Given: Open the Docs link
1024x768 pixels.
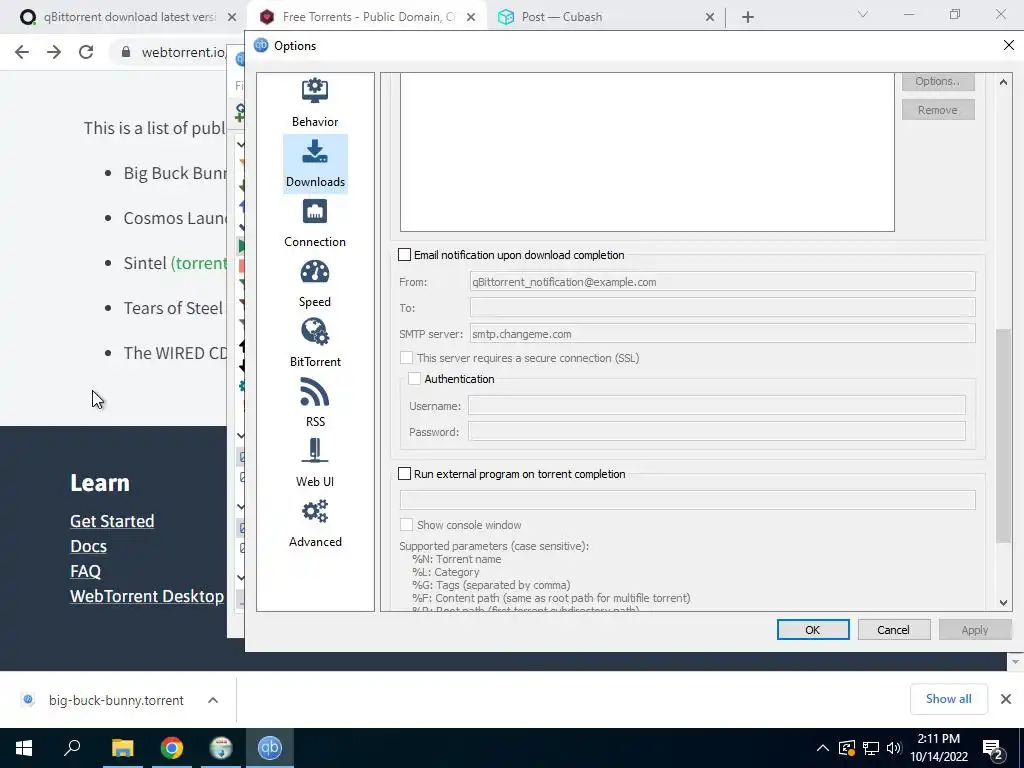Looking at the screenshot, I should (88, 546).
